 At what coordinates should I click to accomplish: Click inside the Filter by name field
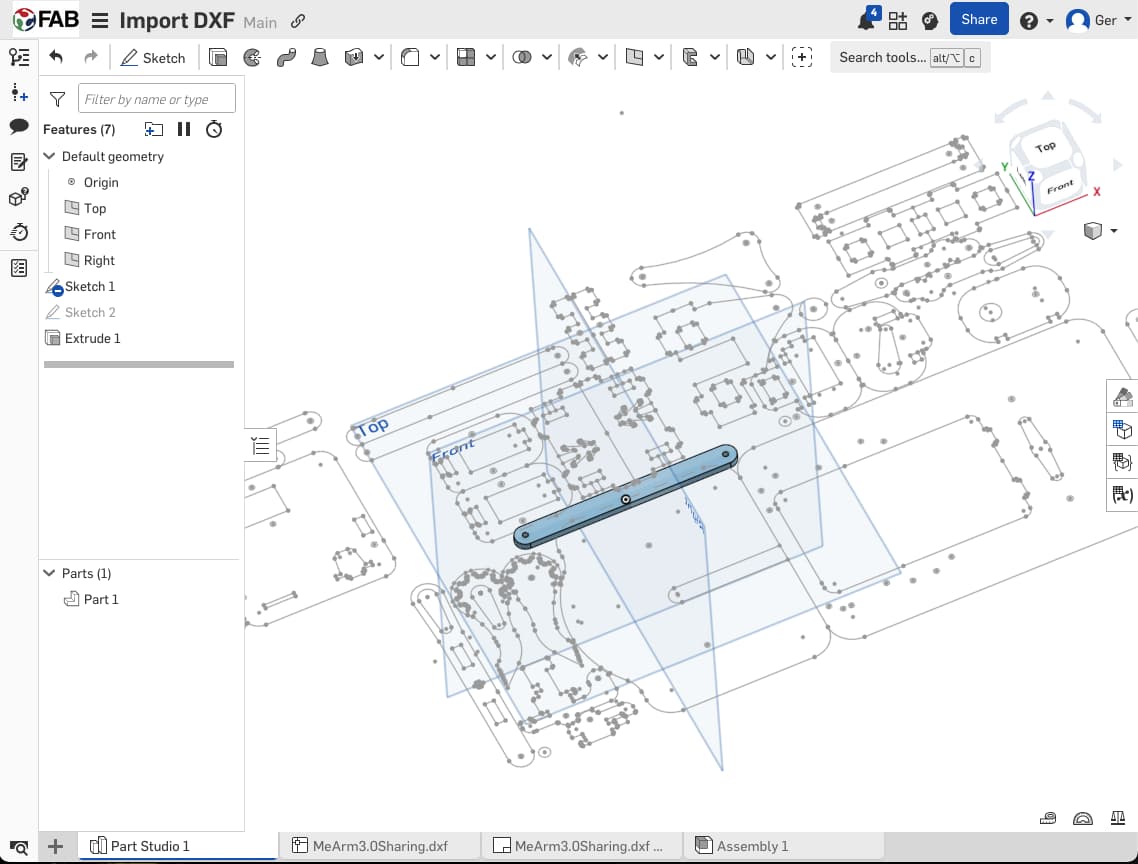click(156, 98)
